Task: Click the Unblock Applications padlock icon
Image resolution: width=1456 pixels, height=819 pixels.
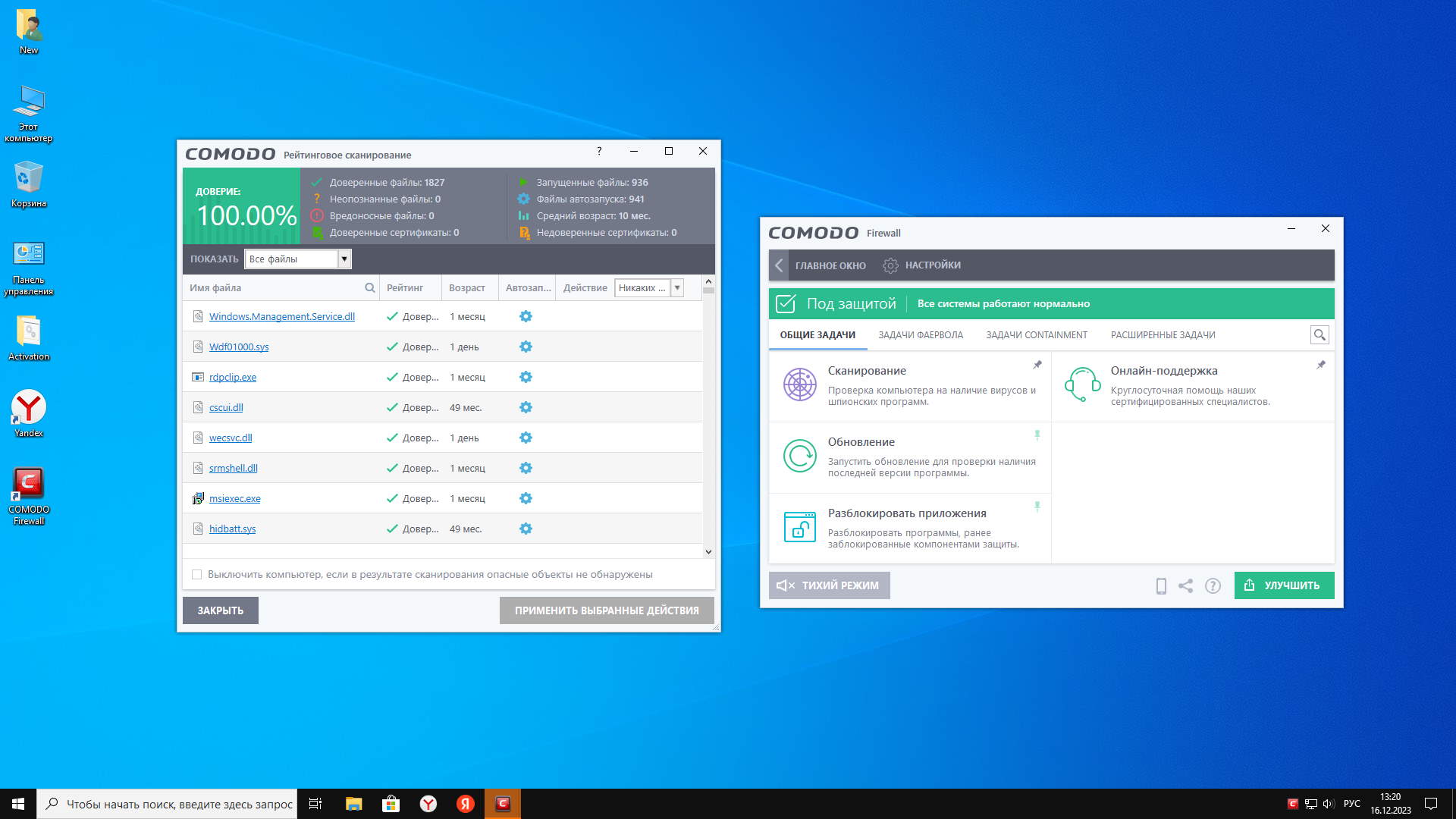Action: point(799,527)
